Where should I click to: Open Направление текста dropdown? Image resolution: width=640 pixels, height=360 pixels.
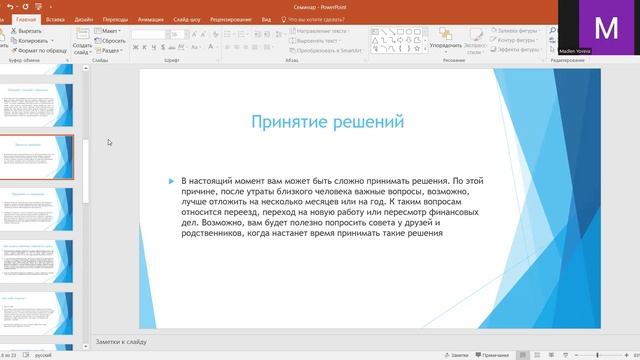pos(319,31)
